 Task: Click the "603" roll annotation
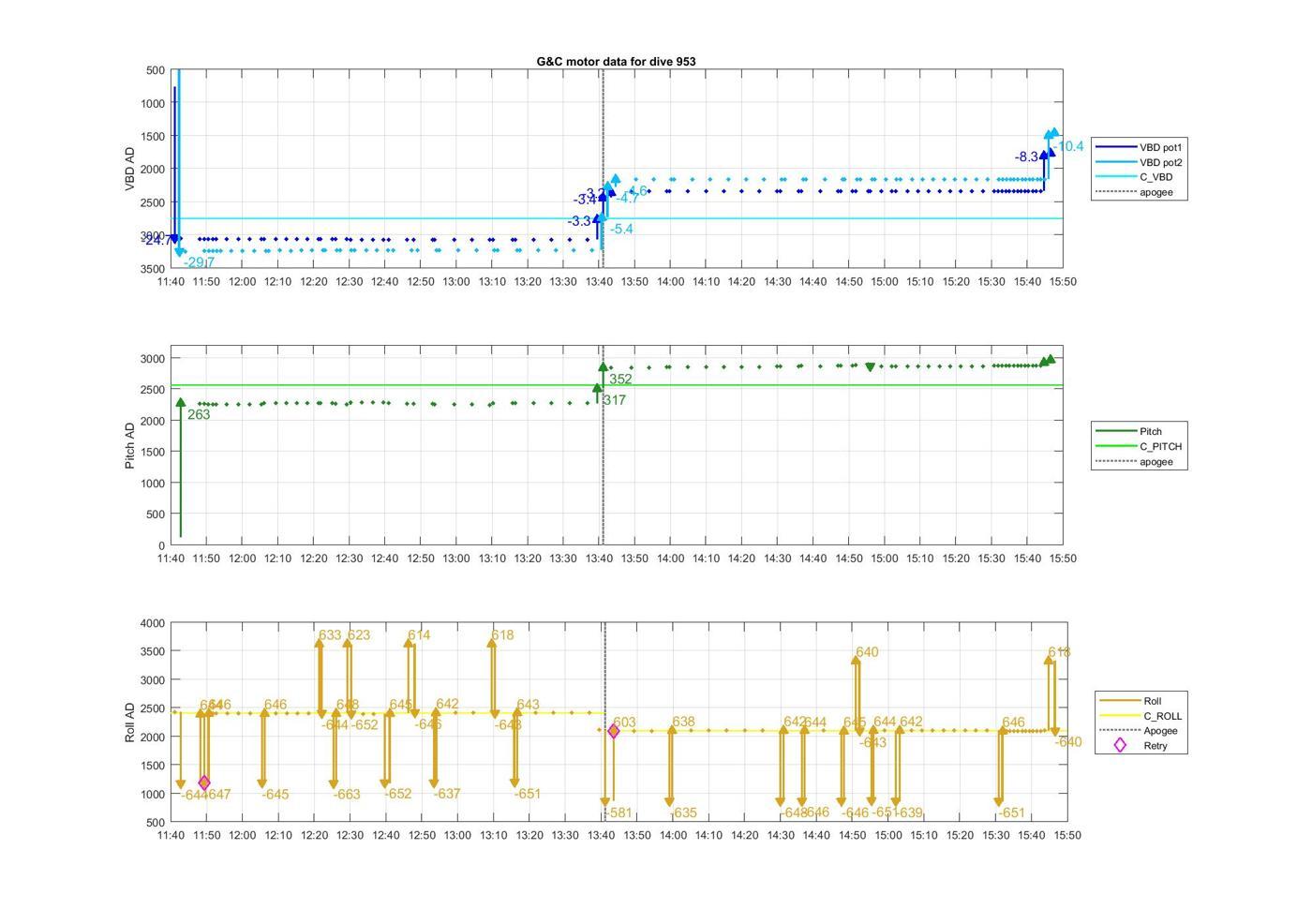tap(624, 723)
